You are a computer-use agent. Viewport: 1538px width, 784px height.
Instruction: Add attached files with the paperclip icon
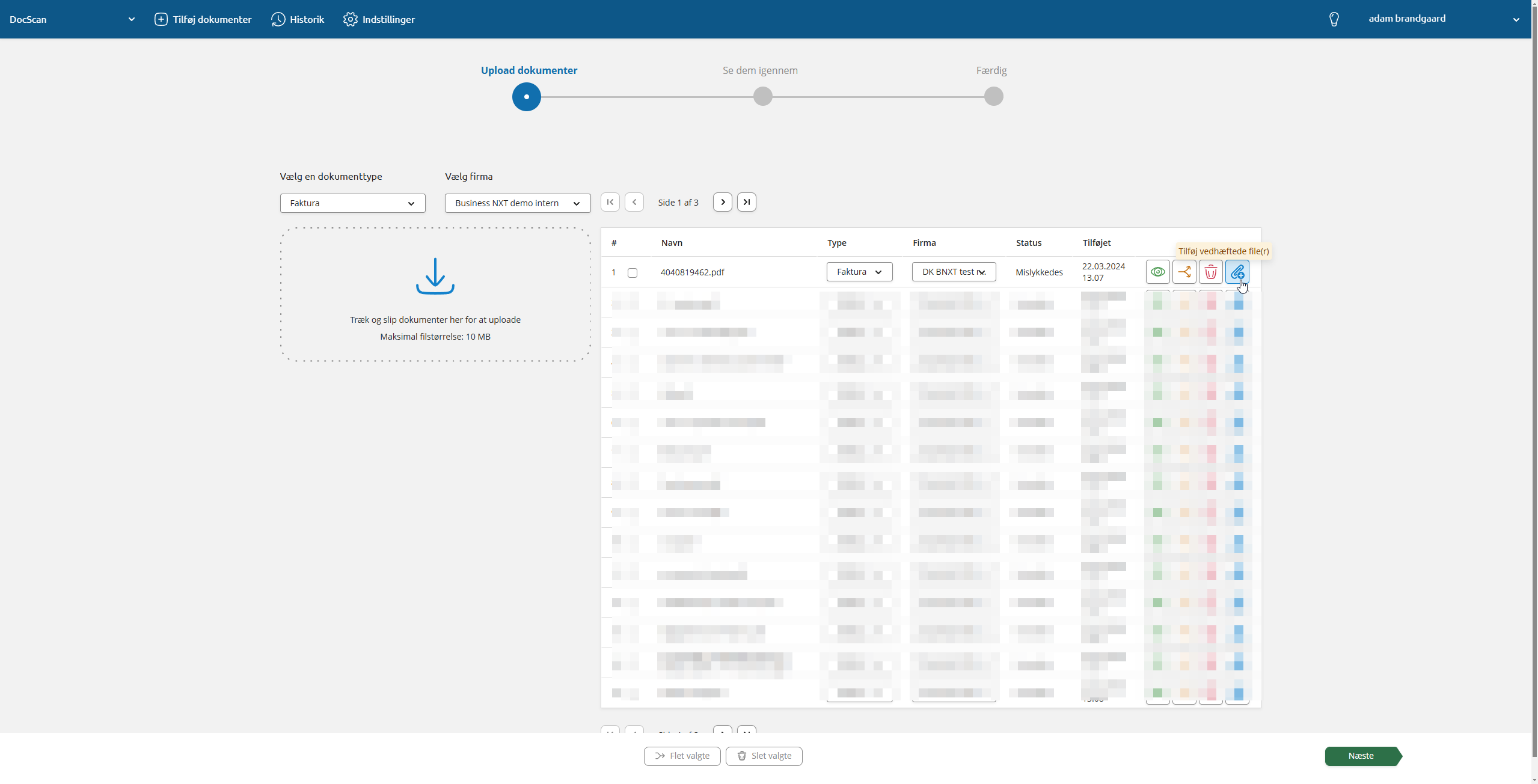[1237, 272]
